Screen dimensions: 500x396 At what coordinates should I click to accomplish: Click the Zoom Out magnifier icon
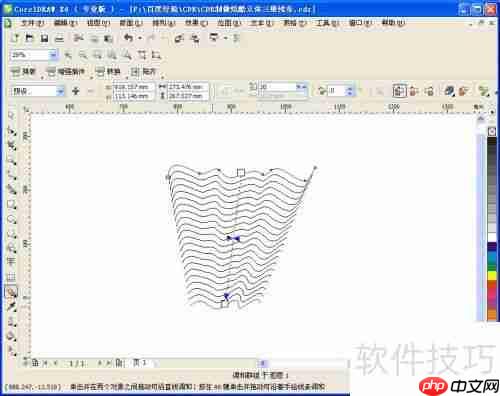pos(83,55)
